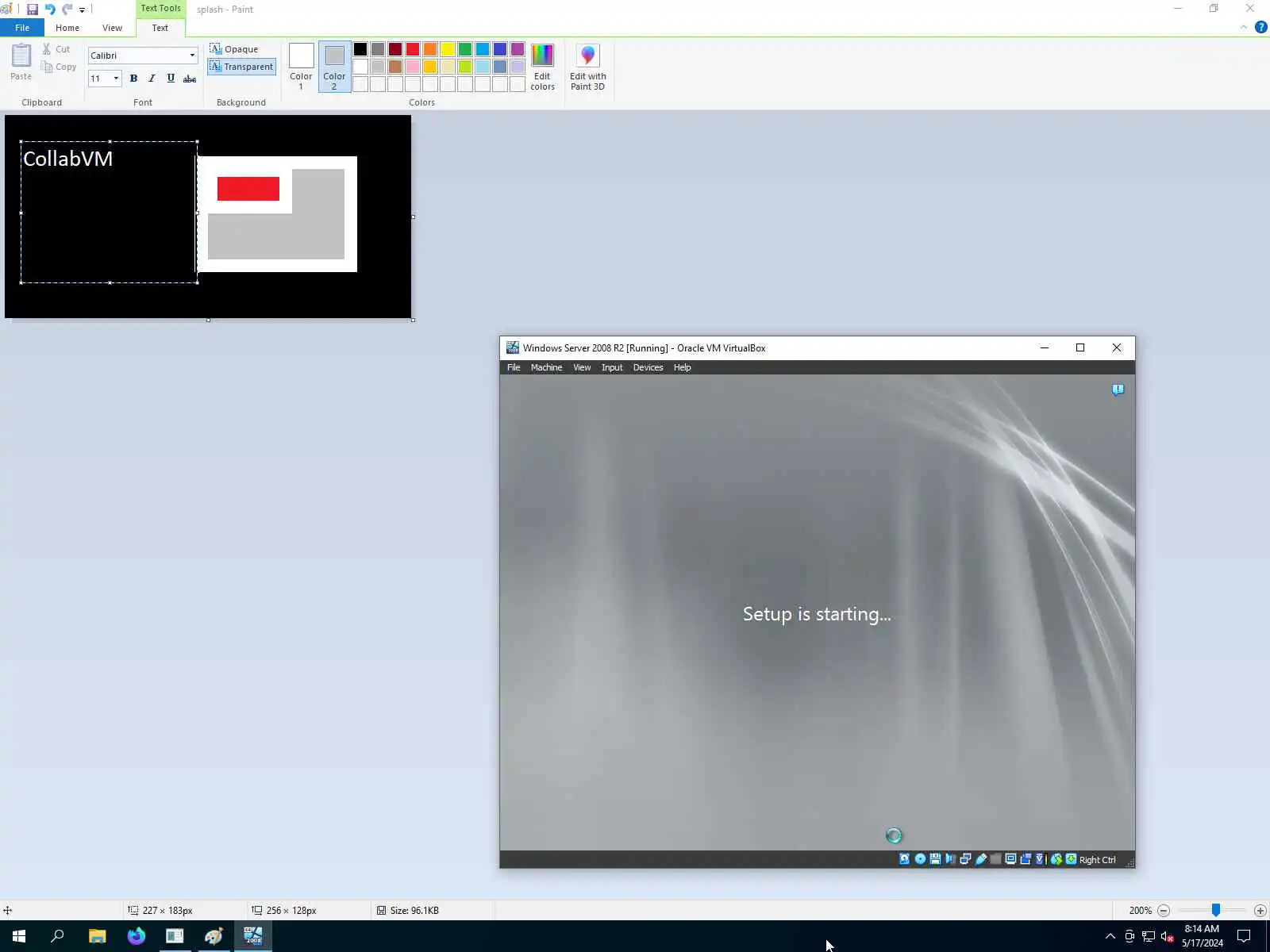Open the Windows Start menu
The image size is (1270, 952).
click(x=19, y=936)
